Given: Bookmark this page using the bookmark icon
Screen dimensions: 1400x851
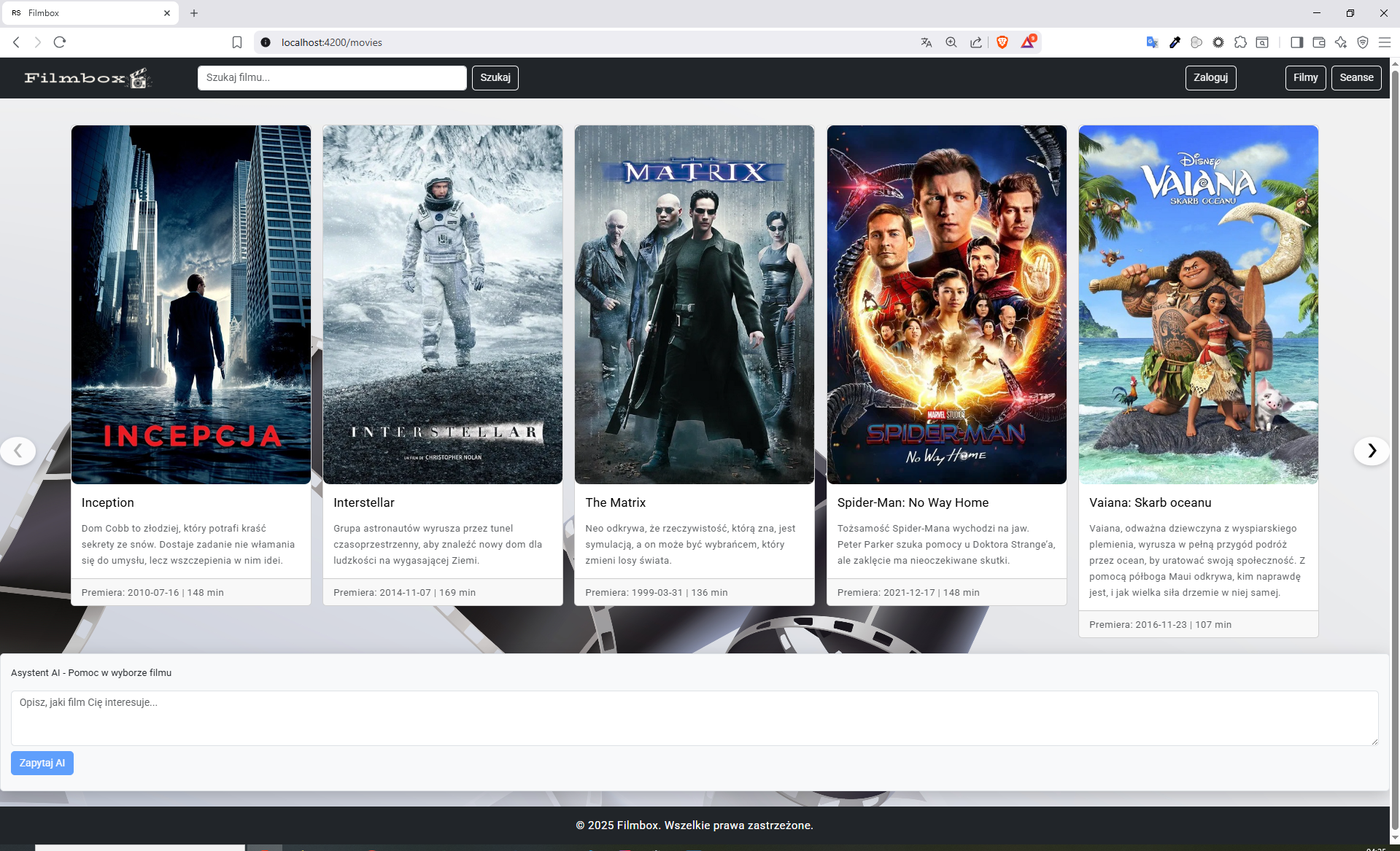Looking at the screenshot, I should tap(237, 42).
